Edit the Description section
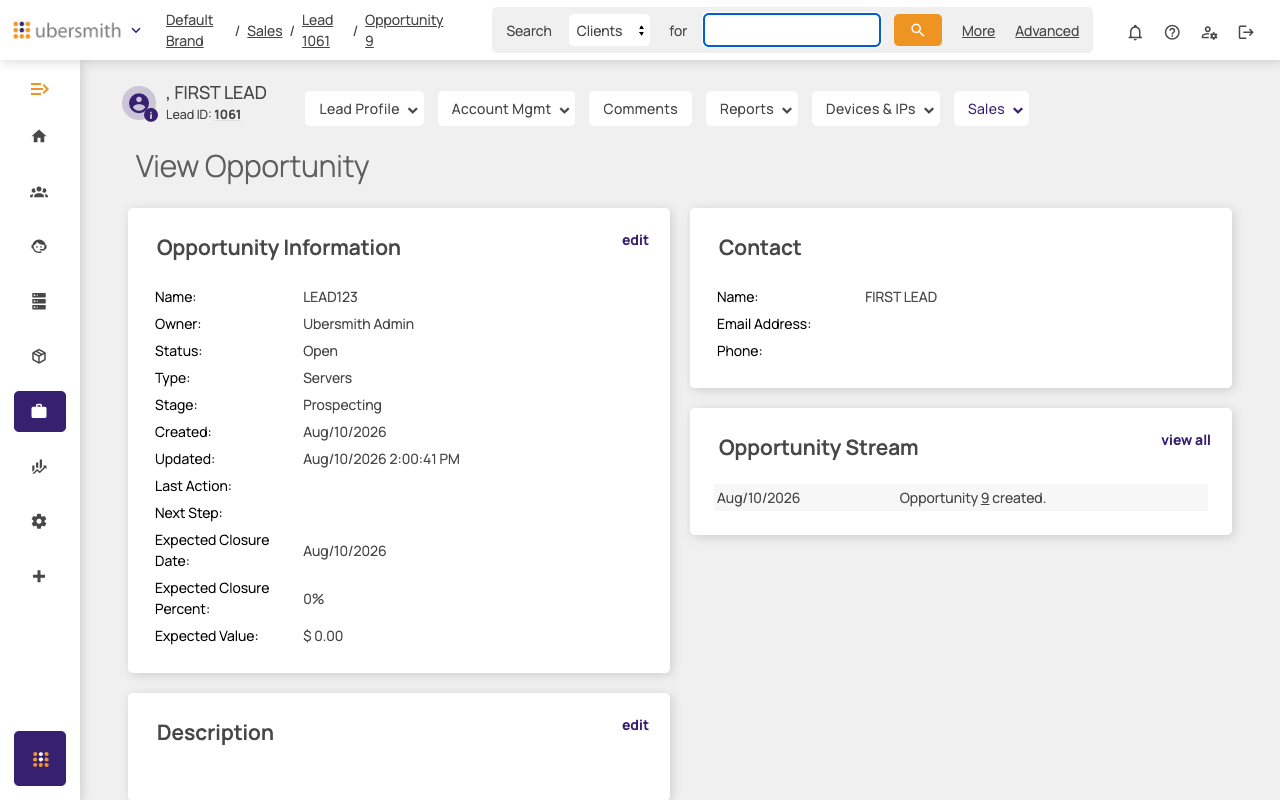Image resolution: width=1280 pixels, height=800 pixels. [x=635, y=725]
